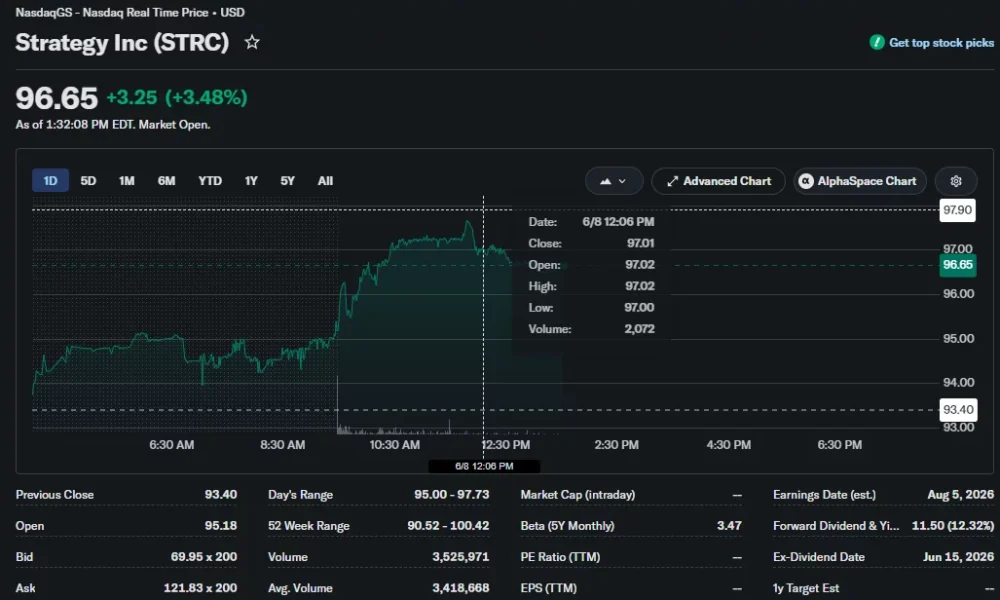Switch chart to 5Y range

pos(288,181)
